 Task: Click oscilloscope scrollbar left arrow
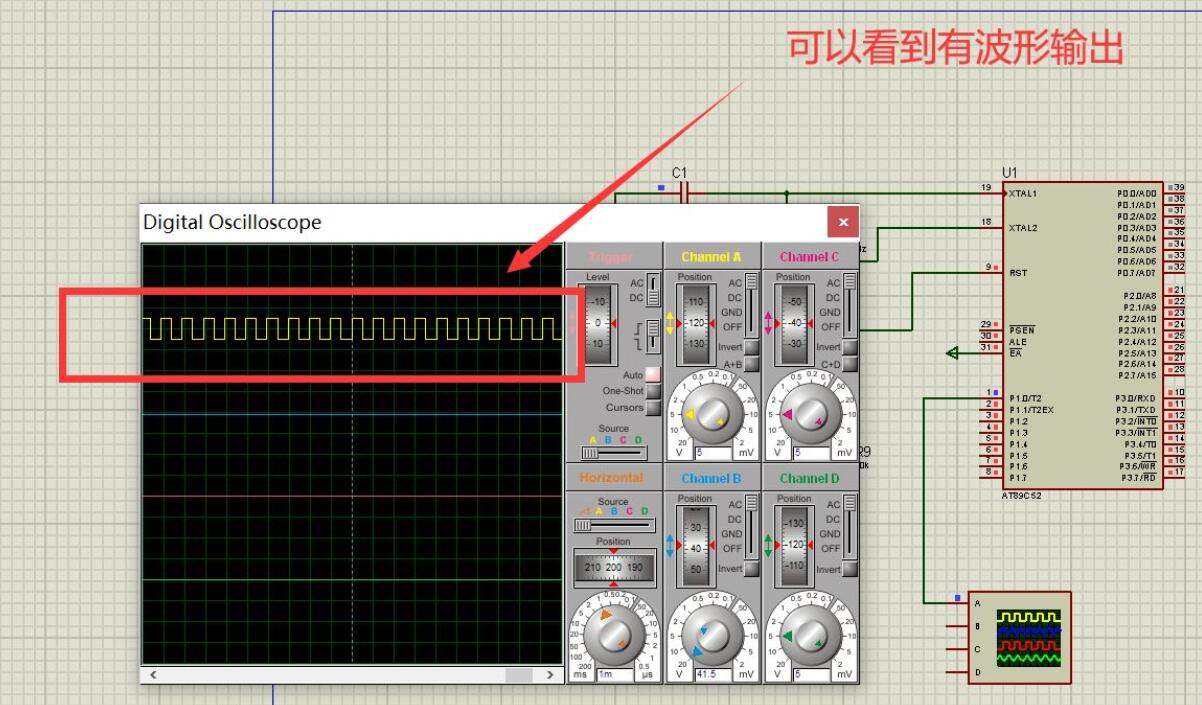(x=152, y=675)
